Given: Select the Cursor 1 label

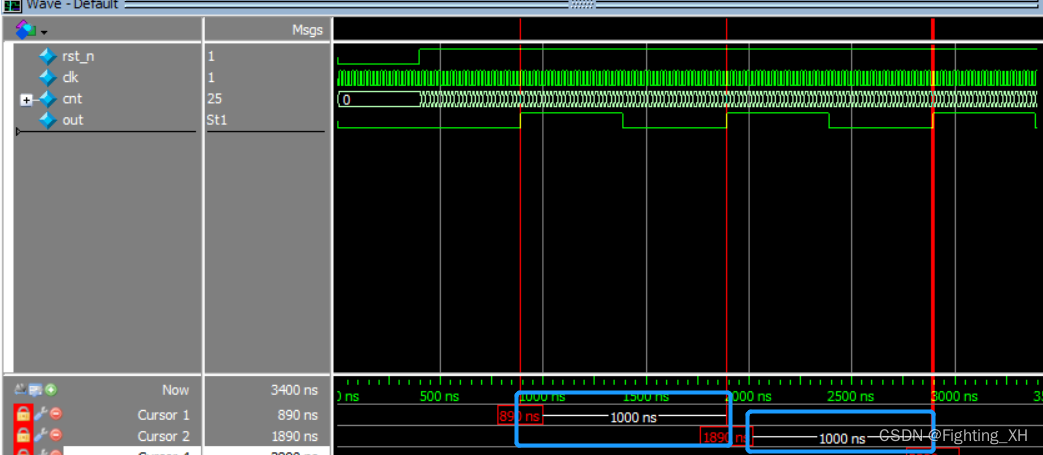Looking at the screenshot, I should coord(164,415).
